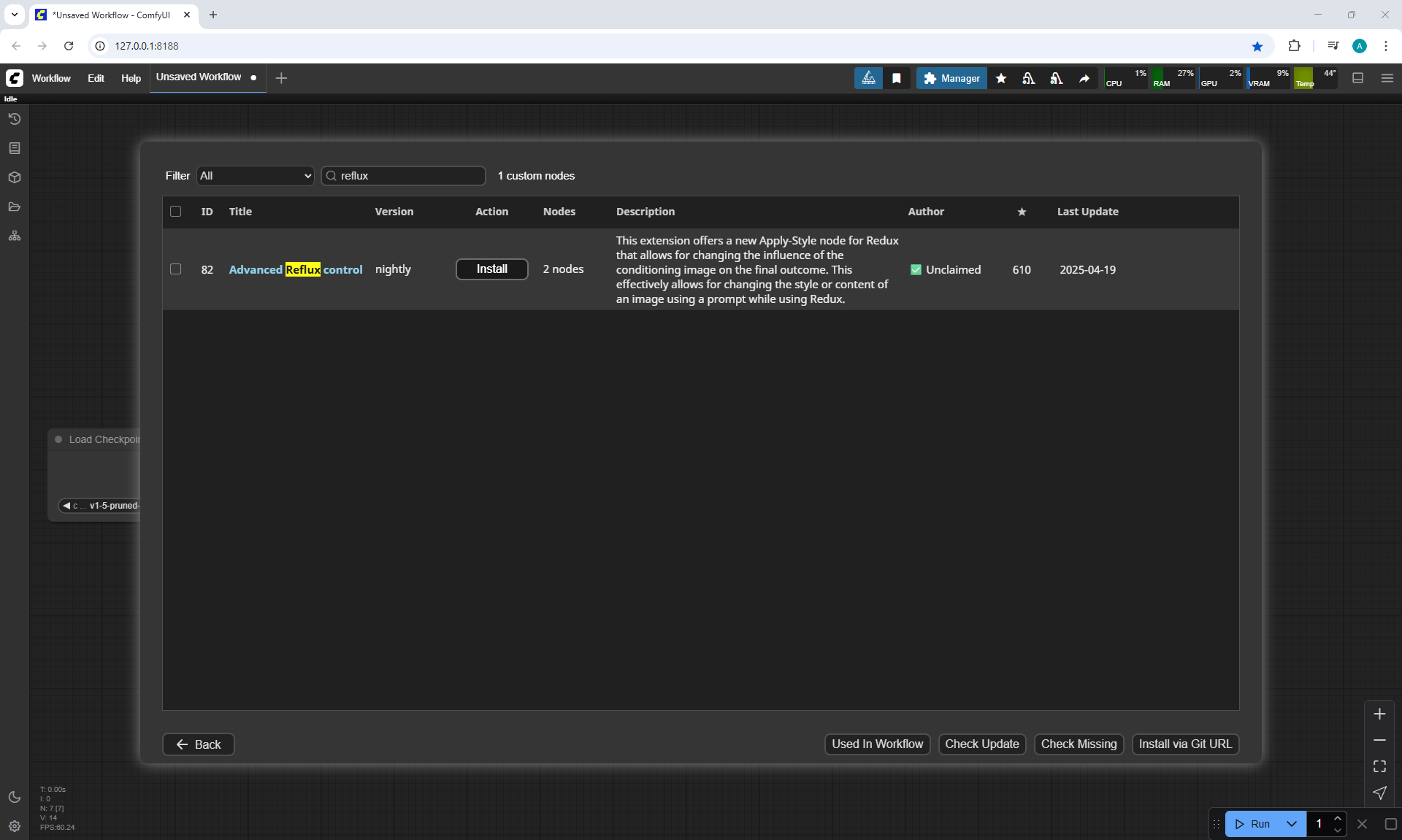Screen dimensions: 1402x840
Task: Open the node library sidebar icon
Action: (x=15, y=148)
